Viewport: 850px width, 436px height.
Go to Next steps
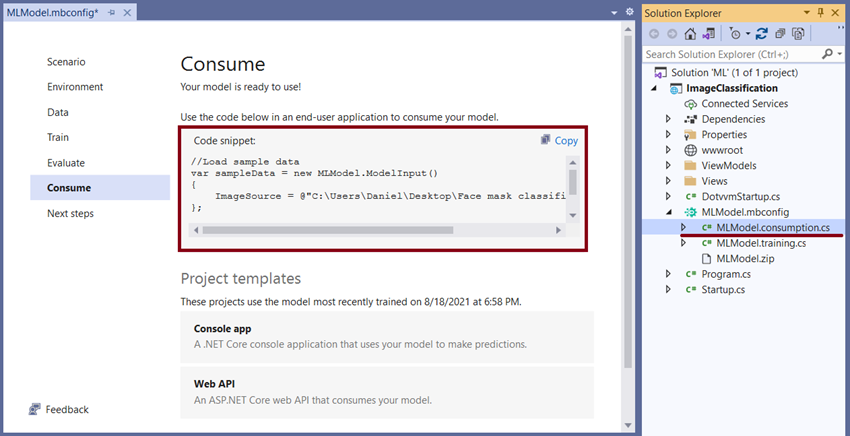70,213
